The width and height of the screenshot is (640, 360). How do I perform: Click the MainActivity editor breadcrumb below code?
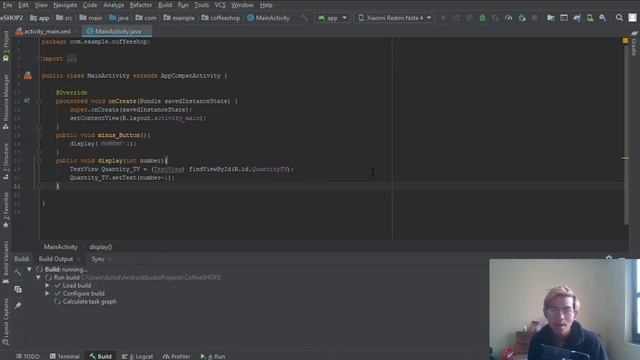(x=60, y=247)
